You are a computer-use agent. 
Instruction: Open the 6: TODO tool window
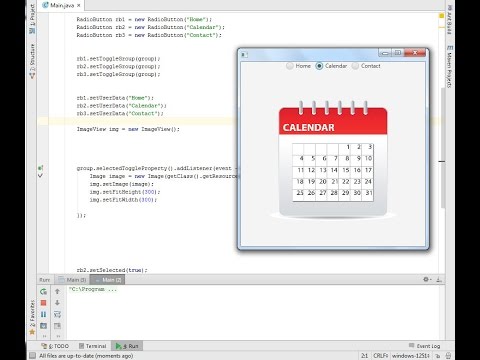click(55, 346)
